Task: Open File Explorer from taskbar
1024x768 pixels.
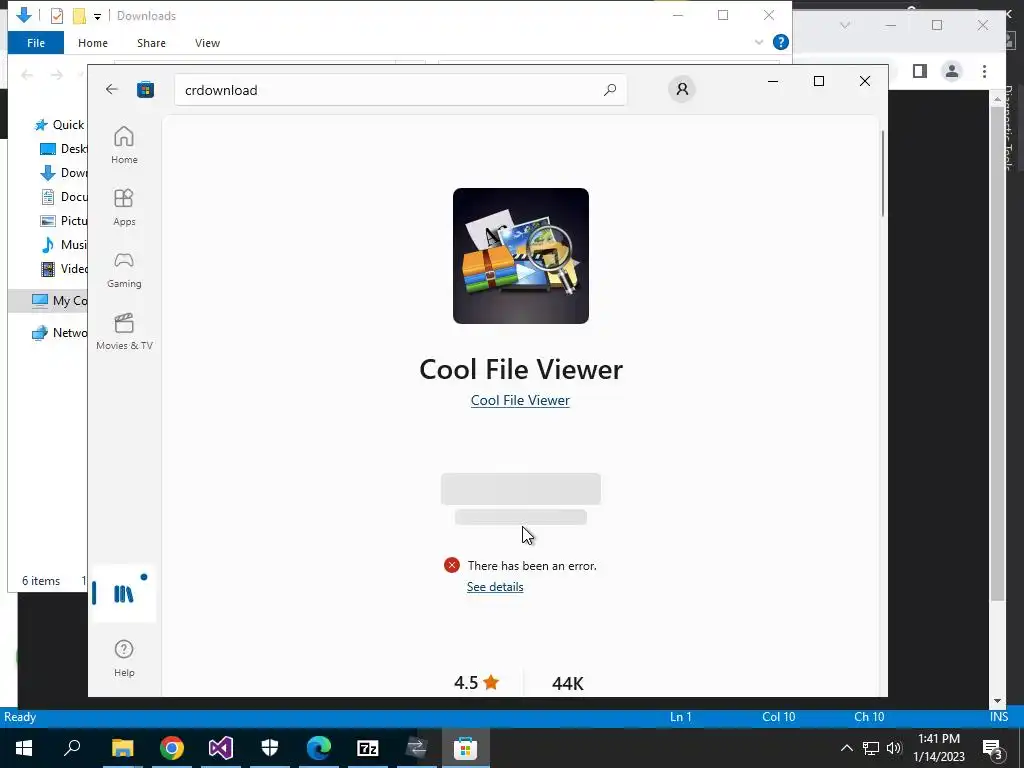Action: 122,748
